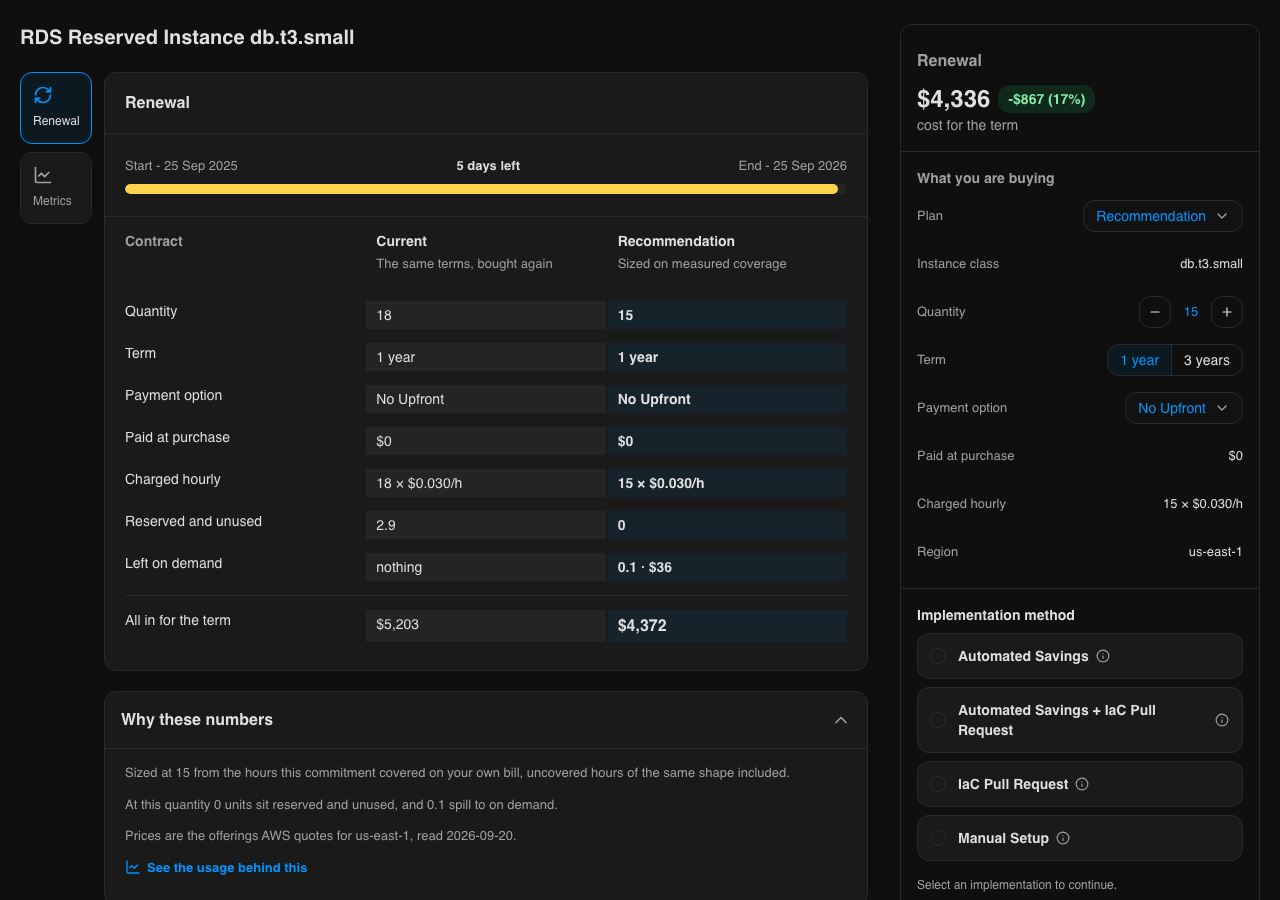
Task: Click the recommended Term cell 1 year
Action: pos(727,357)
